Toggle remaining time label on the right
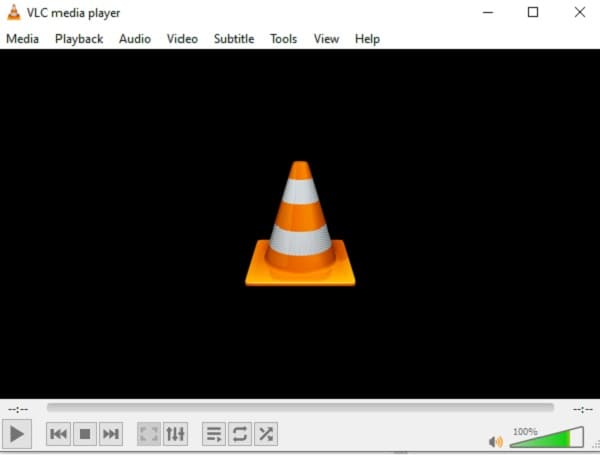 point(582,410)
